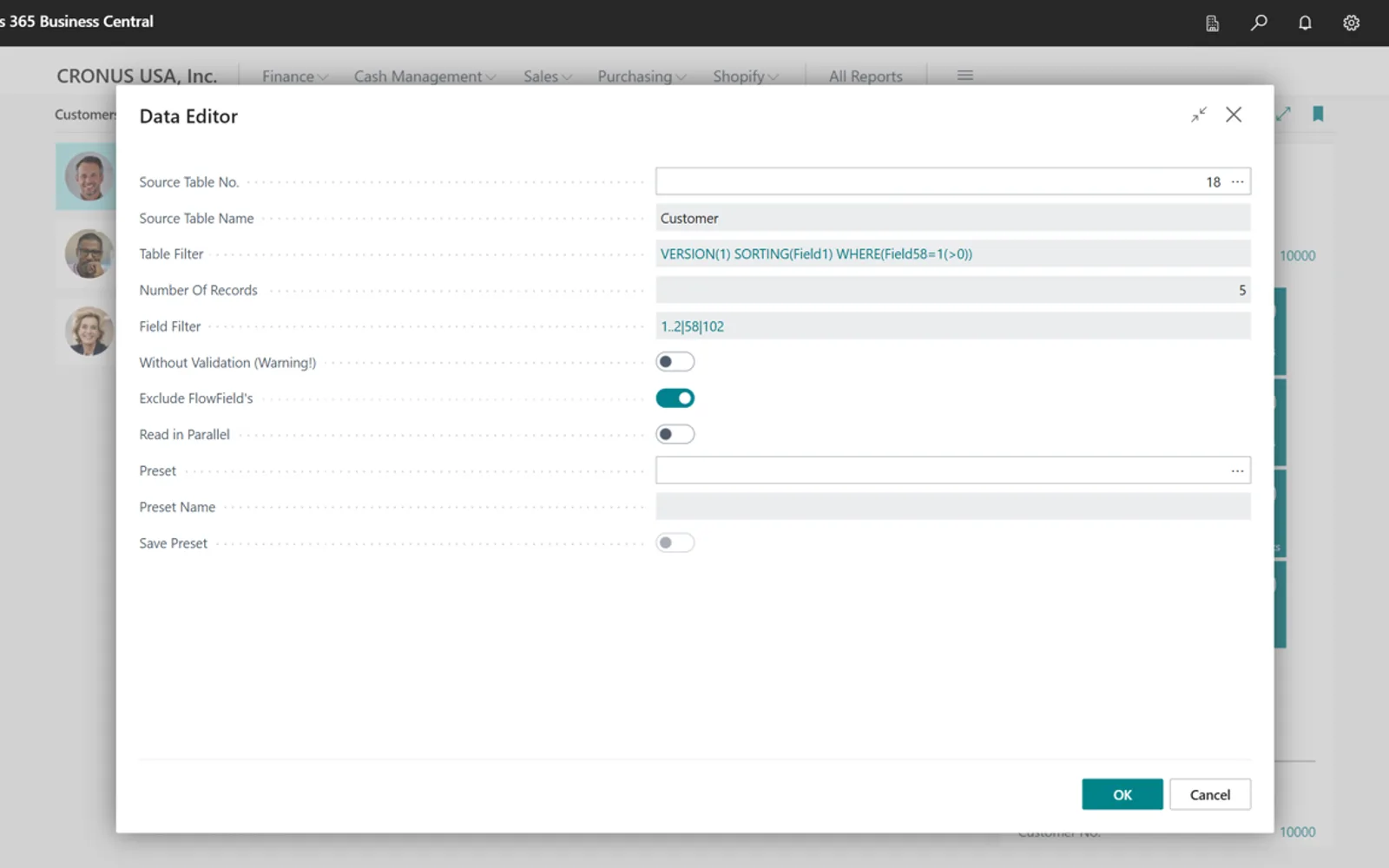Disable the Exclude FlowField's toggle
Screen dimensions: 1389x868
[x=675, y=398]
